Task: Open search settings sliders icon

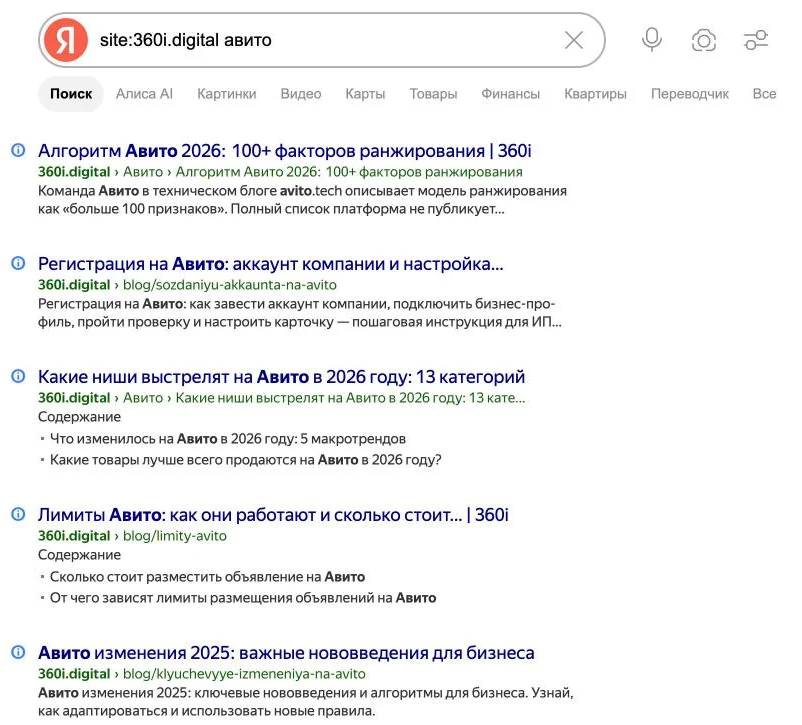Action: 756,40
